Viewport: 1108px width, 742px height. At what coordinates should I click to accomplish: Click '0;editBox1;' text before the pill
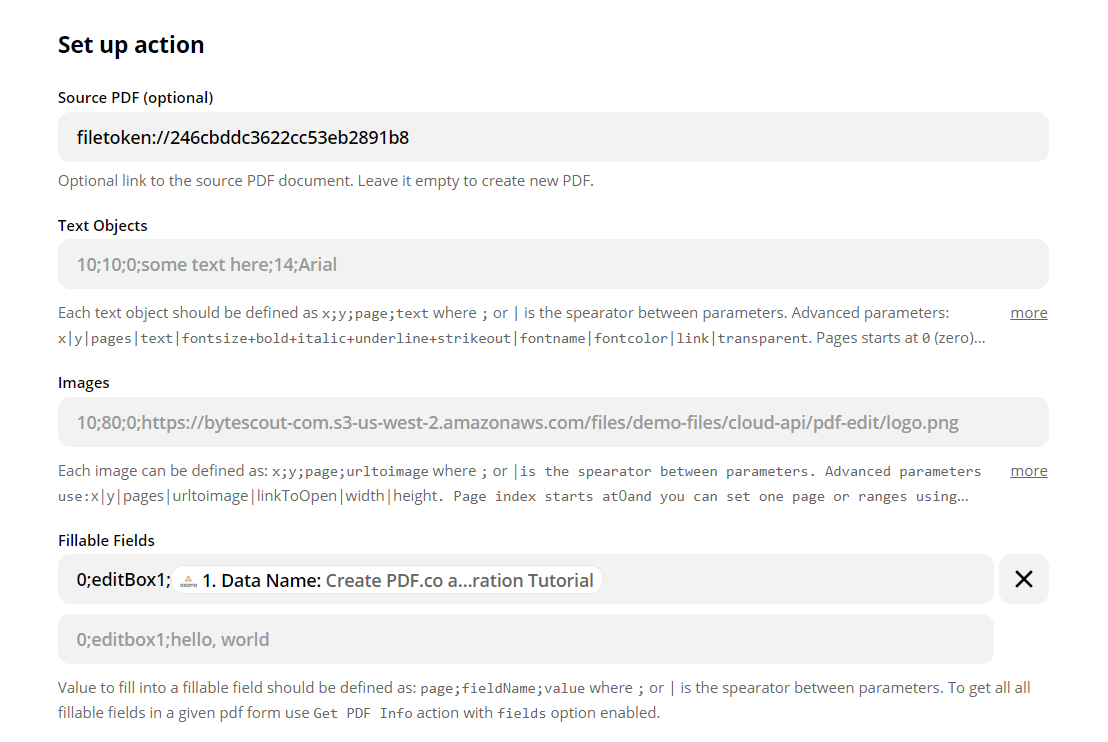pos(115,579)
